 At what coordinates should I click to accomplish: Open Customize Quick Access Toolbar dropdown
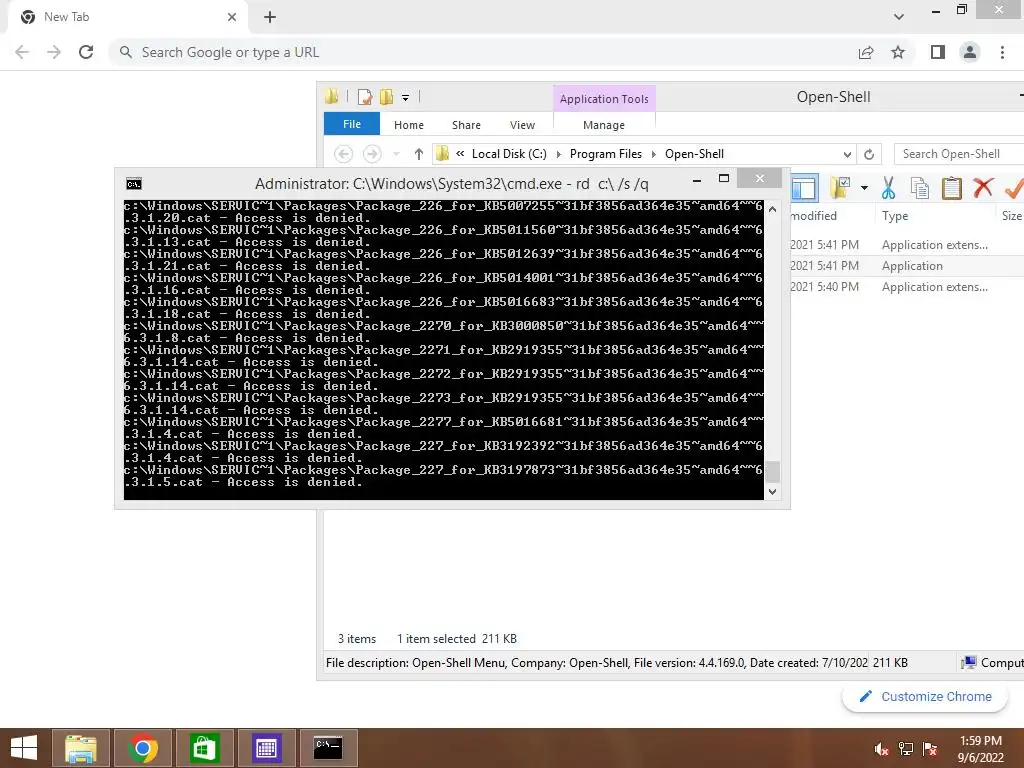tap(406, 98)
